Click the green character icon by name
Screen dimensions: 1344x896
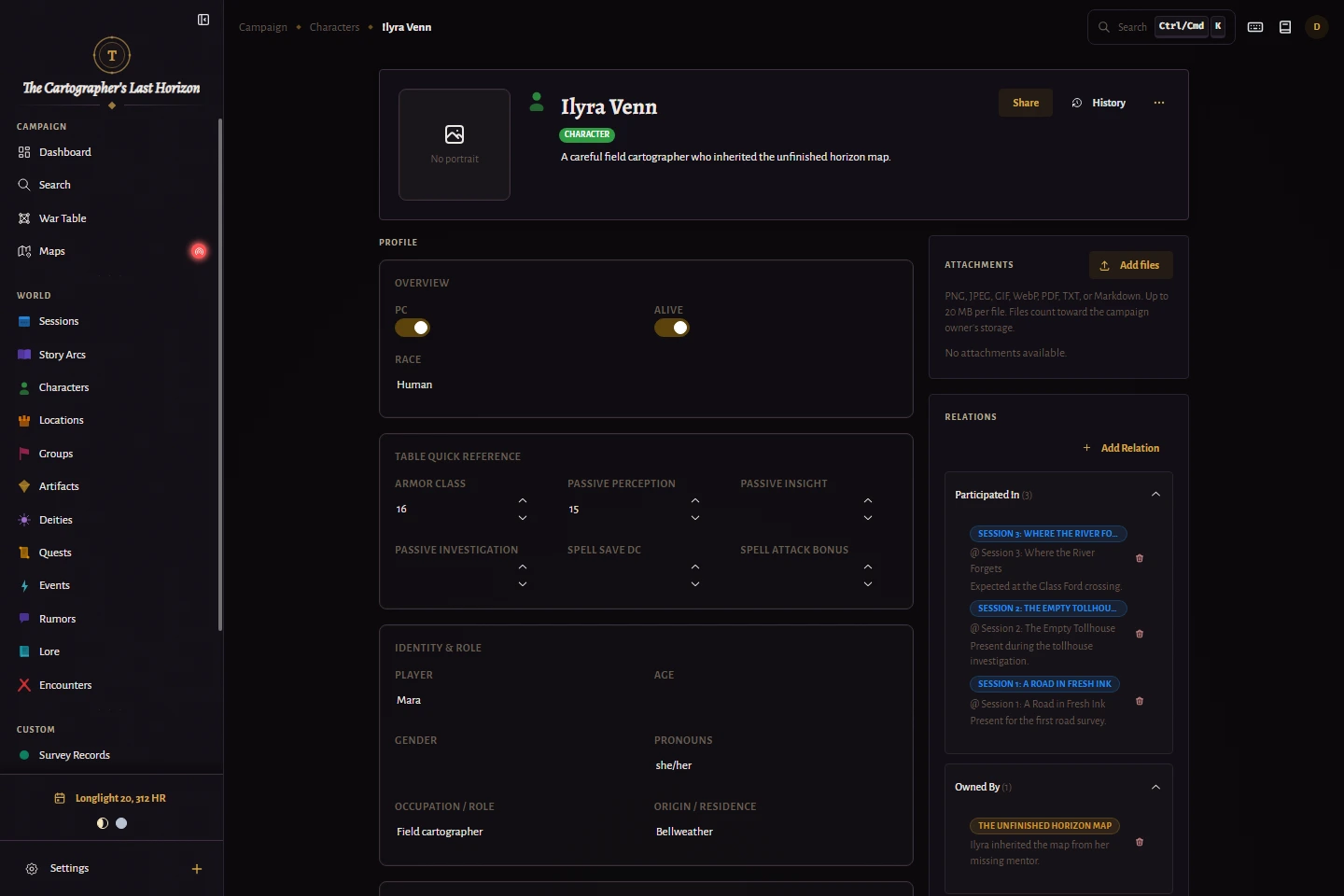tap(537, 102)
